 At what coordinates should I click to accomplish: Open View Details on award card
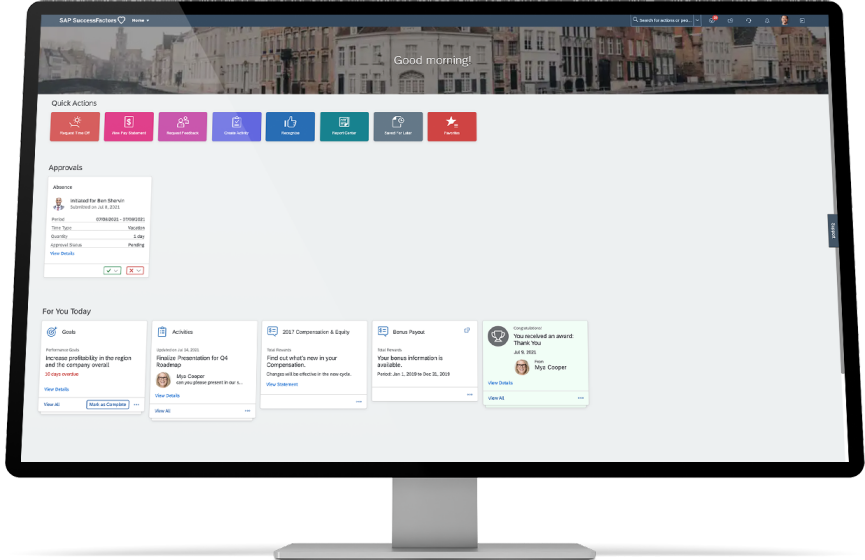pyautogui.click(x=500, y=383)
